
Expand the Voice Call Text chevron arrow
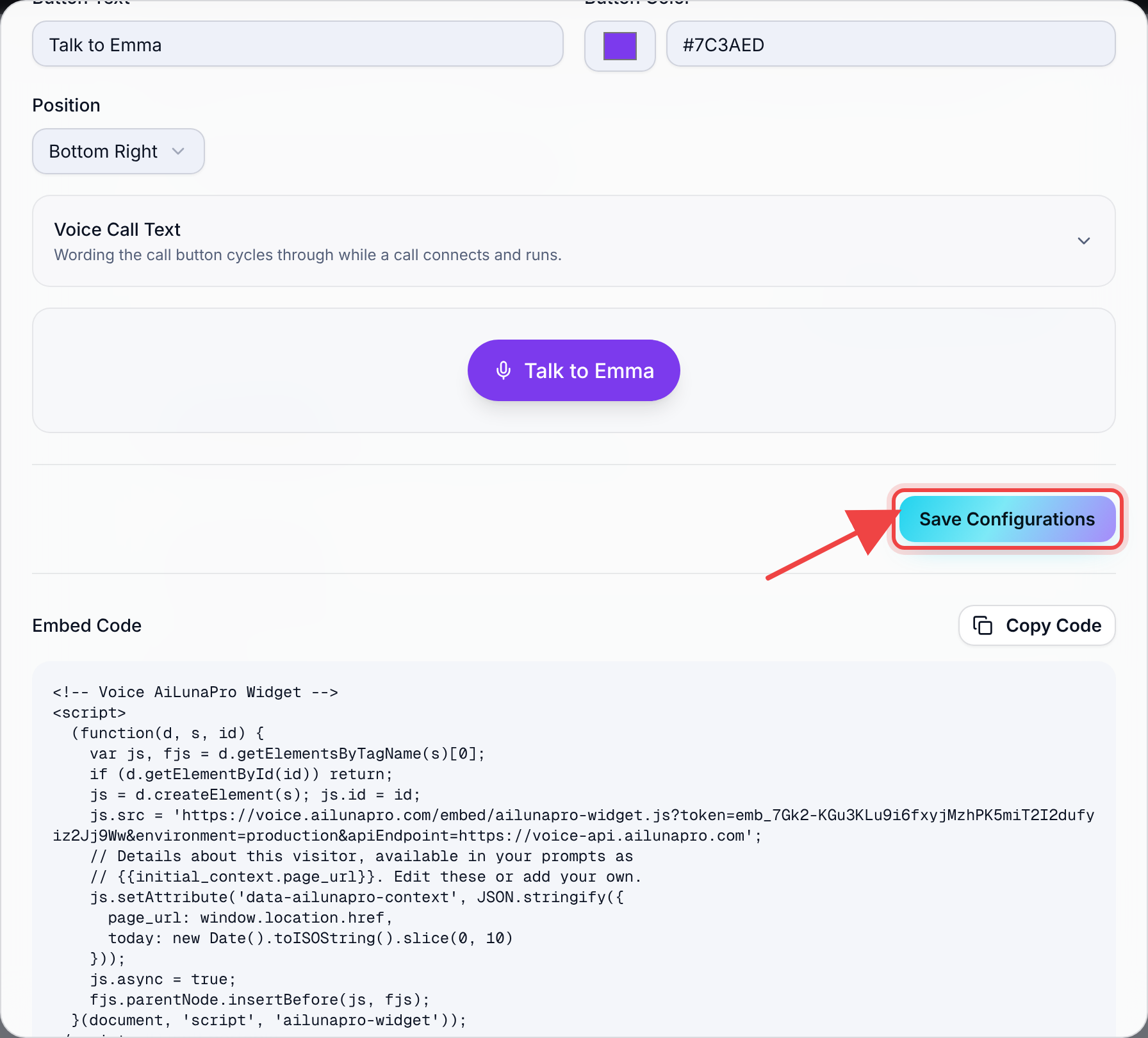click(1084, 241)
